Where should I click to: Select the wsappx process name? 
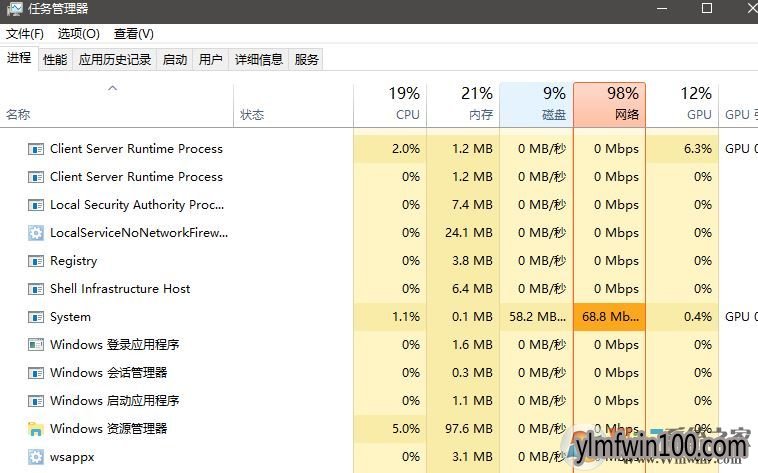click(x=72, y=457)
